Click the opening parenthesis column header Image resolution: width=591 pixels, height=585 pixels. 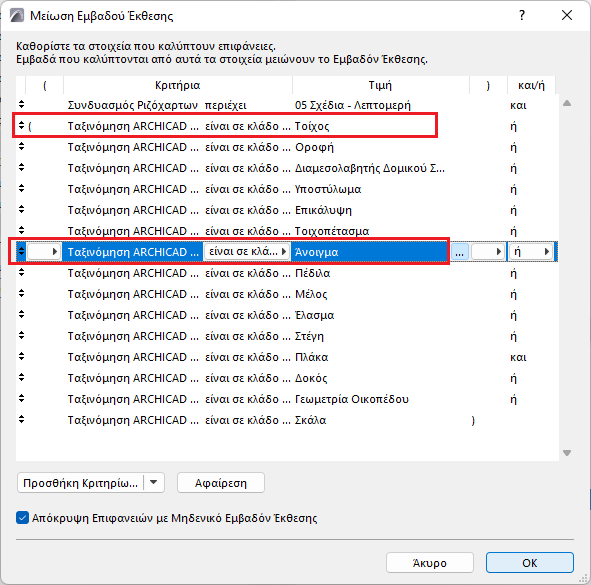click(44, 85)
